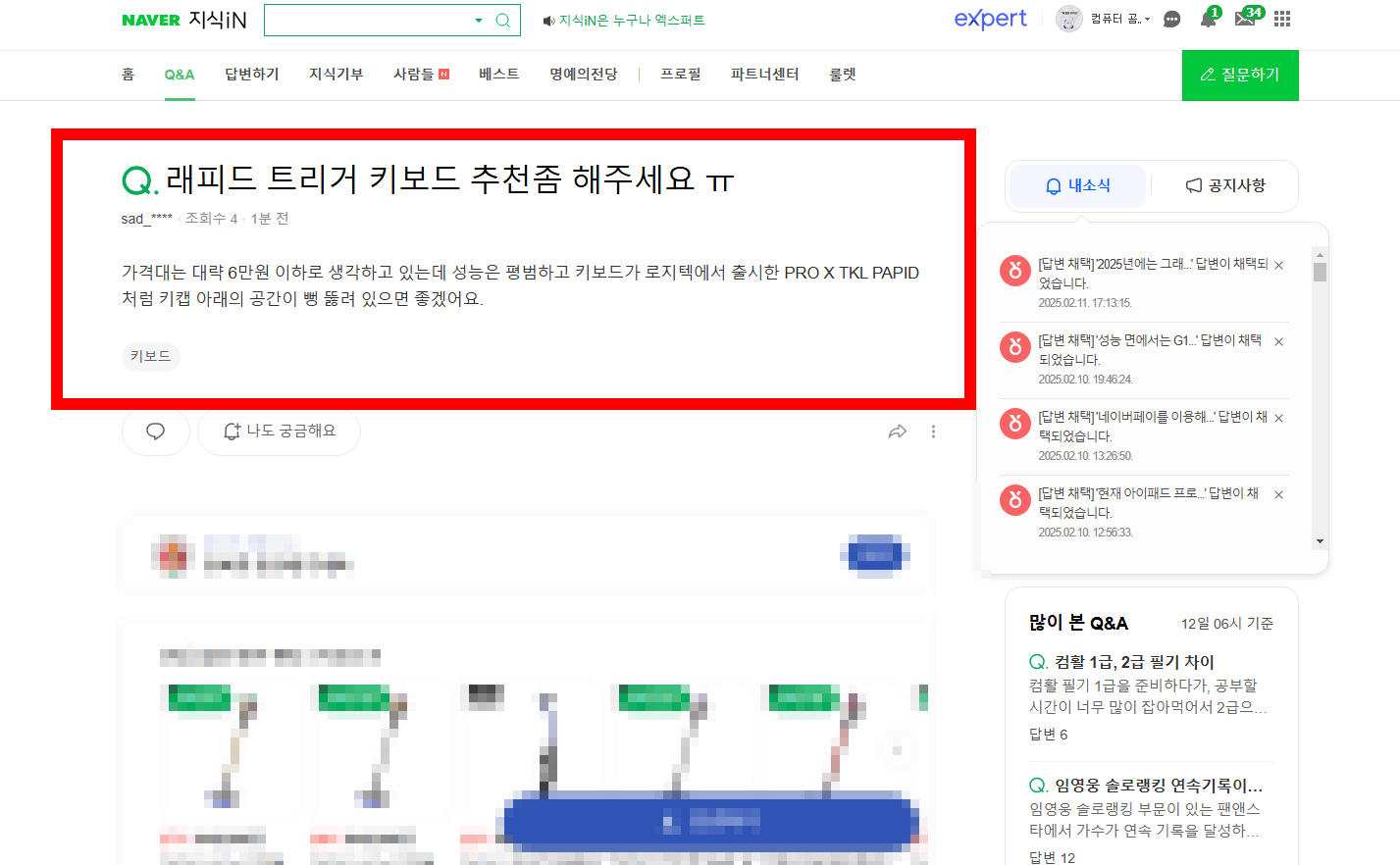Click the orange icon of '네이버페이를' notification

pyautogui.click(x=1014, y=423)
